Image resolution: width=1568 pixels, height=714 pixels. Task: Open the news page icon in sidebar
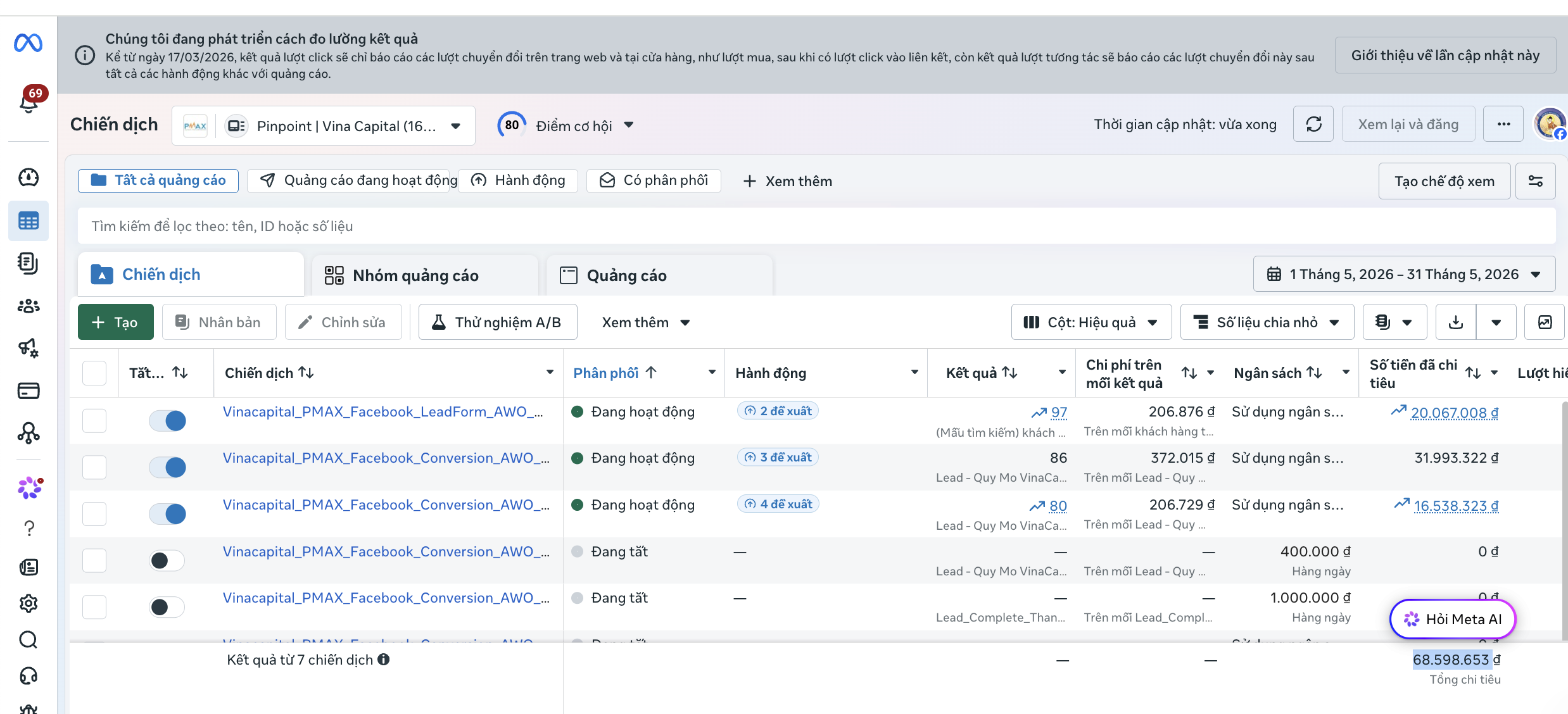click(x=28, y=567)
